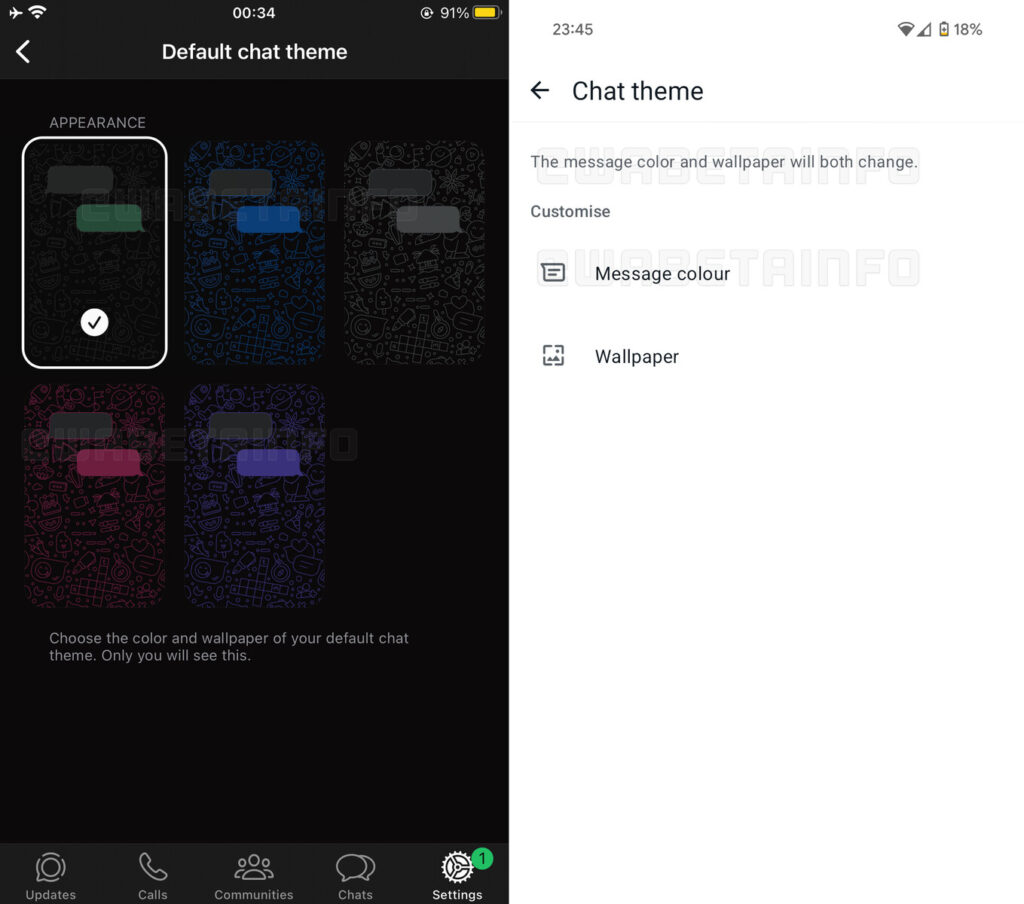
Task: Go to the Calls phone icon
Action: pyautogui.click(x=152, y=867)
